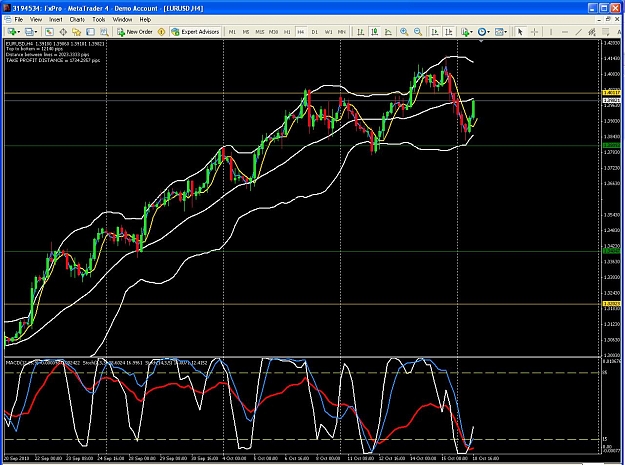This screenshot has height=465, width=625.
Task: Display chart as candlesticks
Action: coord(375,32)
